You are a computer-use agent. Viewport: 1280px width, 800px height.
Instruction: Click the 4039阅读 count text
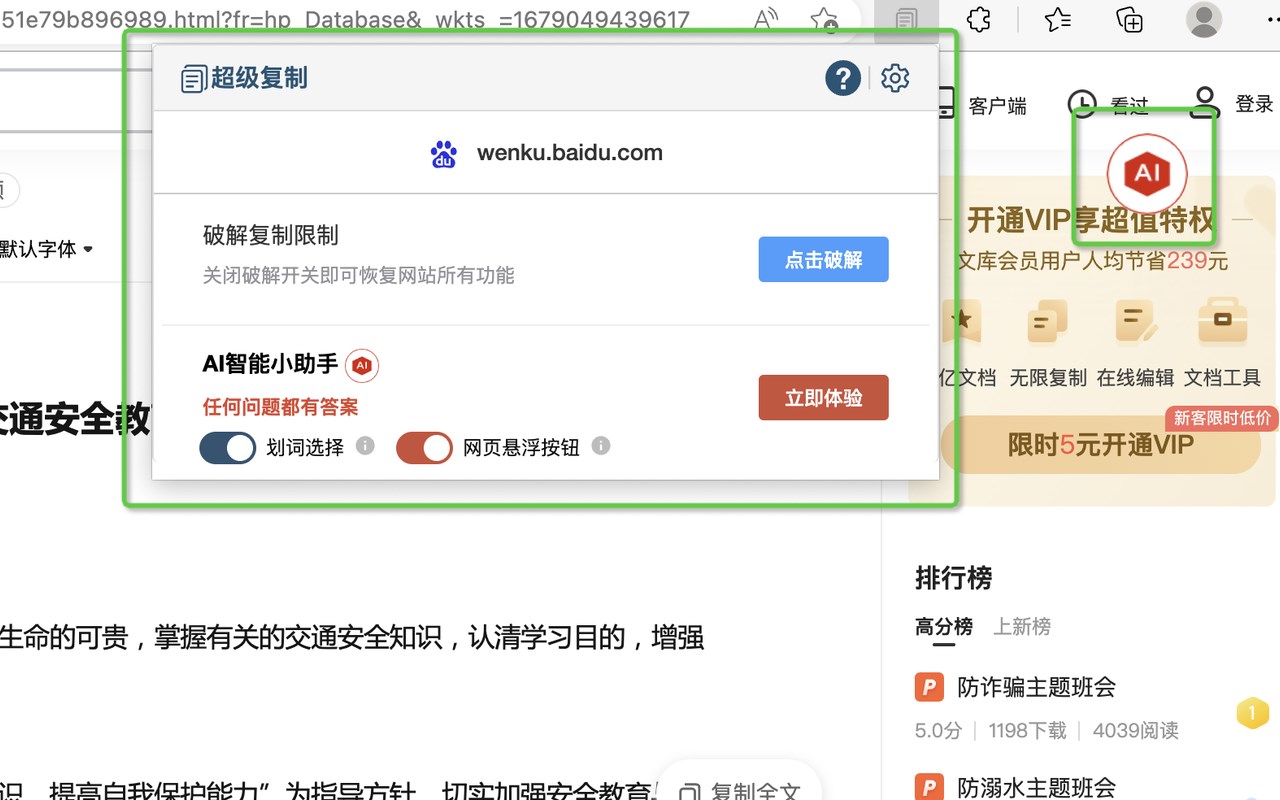click(x=1136, y=731)
